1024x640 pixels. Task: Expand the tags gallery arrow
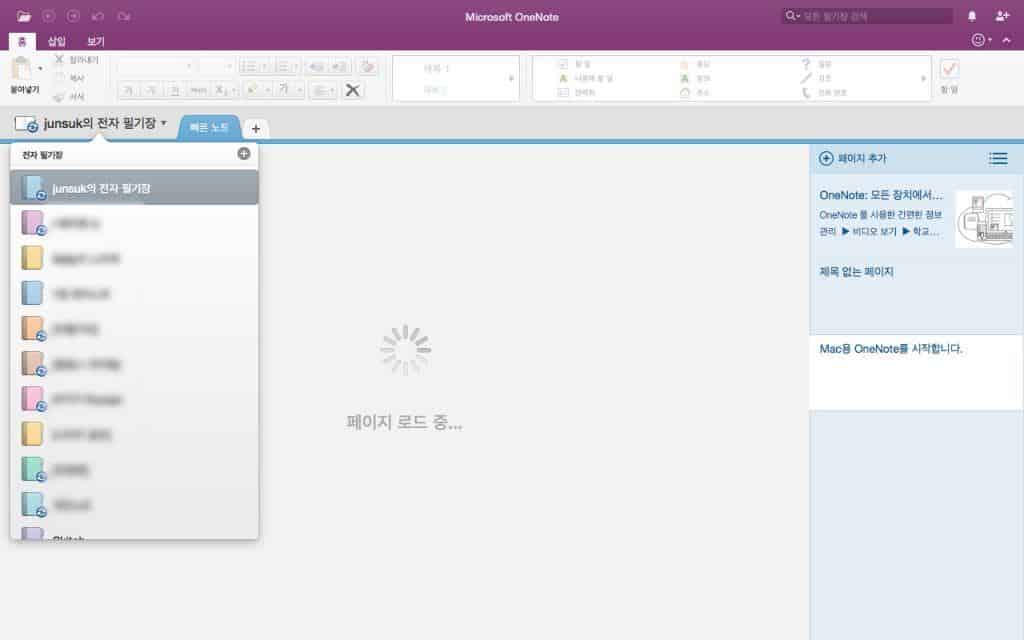923,78
